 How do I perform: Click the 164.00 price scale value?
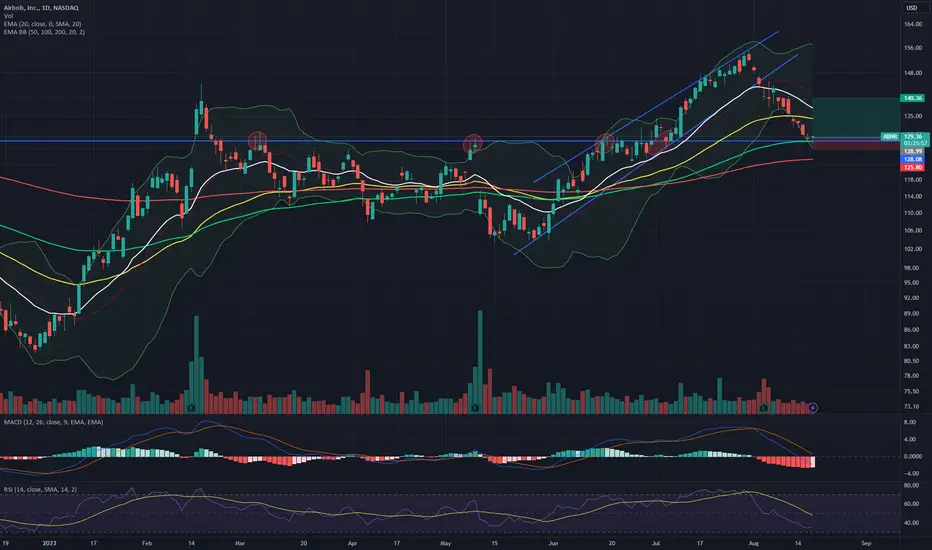913,24
